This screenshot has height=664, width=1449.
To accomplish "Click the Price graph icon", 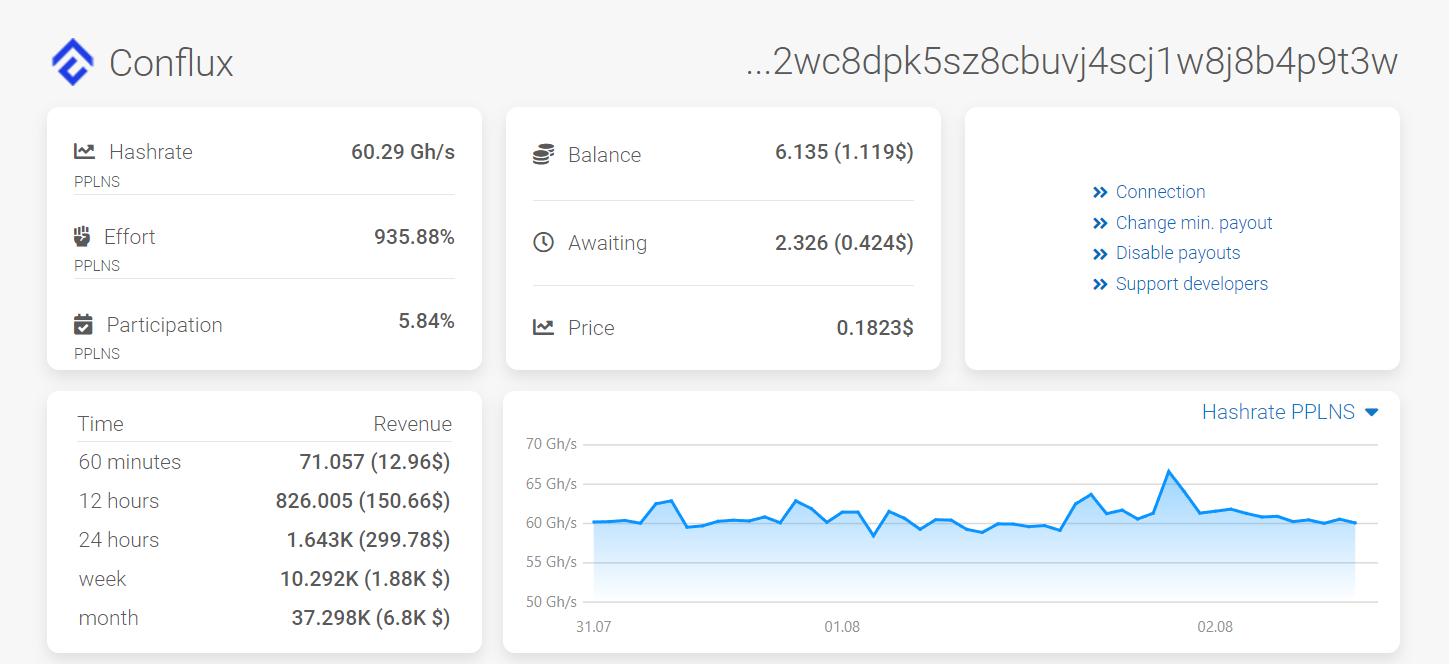I will pyautogui.click(x=542, y=327).
